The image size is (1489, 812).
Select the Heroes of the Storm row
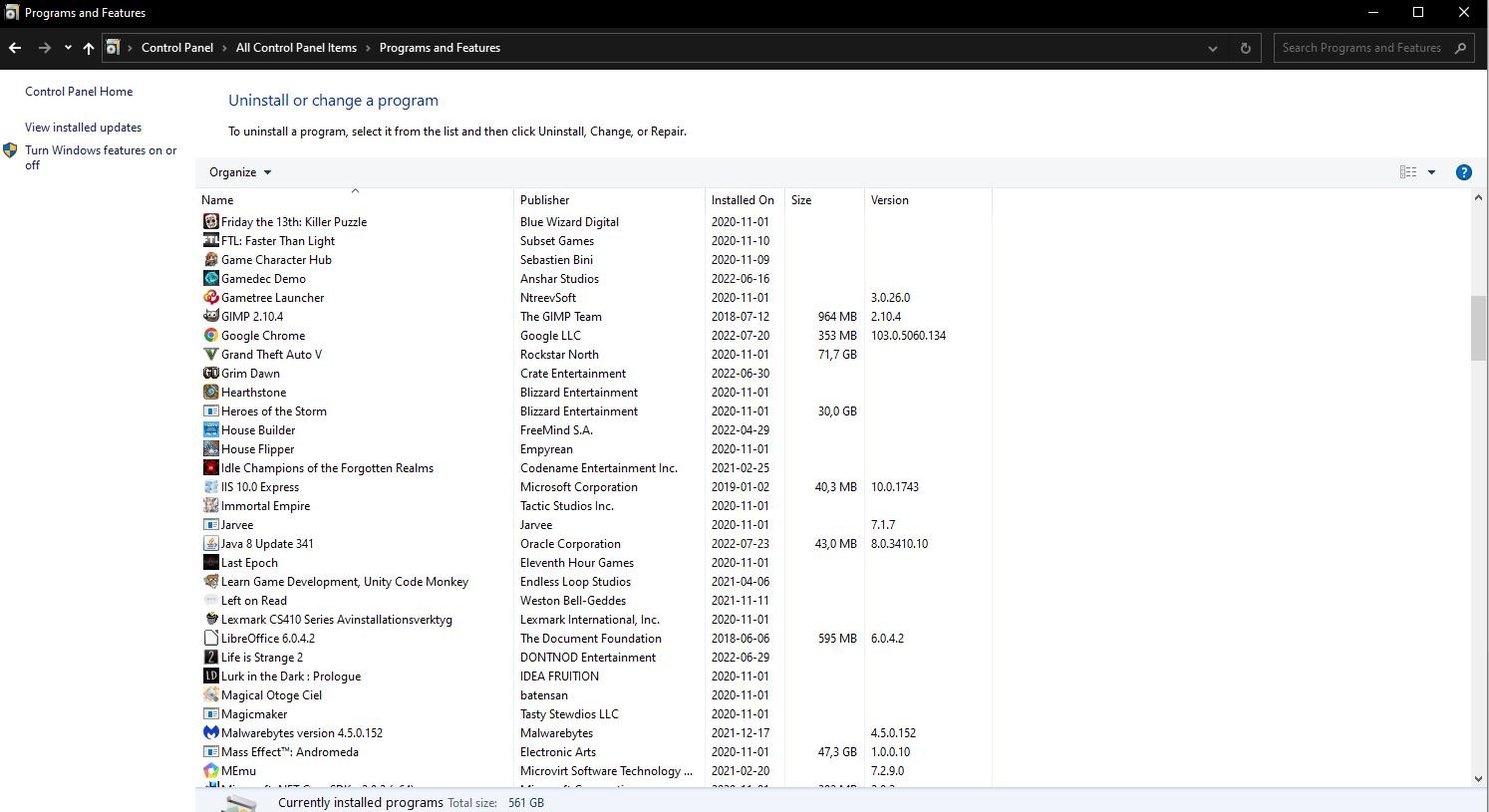595,410
